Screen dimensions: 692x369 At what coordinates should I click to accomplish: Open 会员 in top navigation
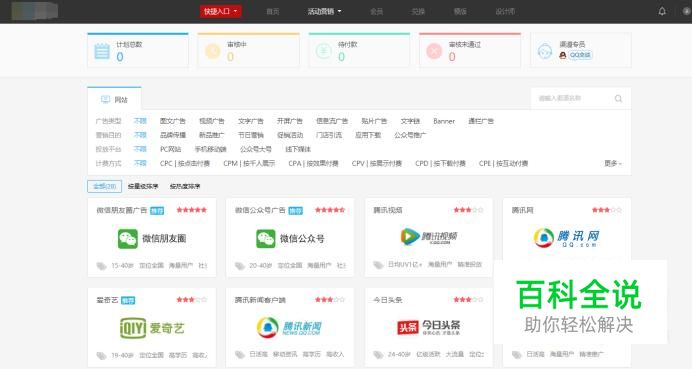coord(376,11)
